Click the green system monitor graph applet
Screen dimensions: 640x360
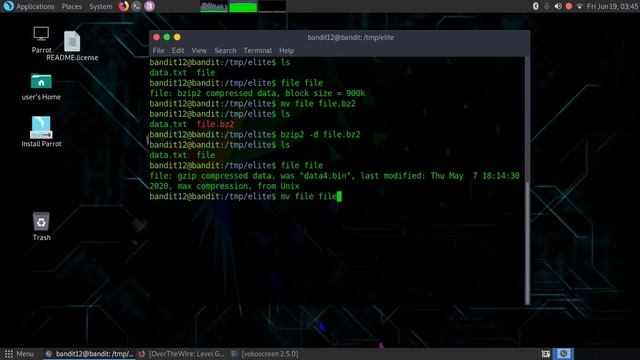pyautogui.click(x=243, y=7)
